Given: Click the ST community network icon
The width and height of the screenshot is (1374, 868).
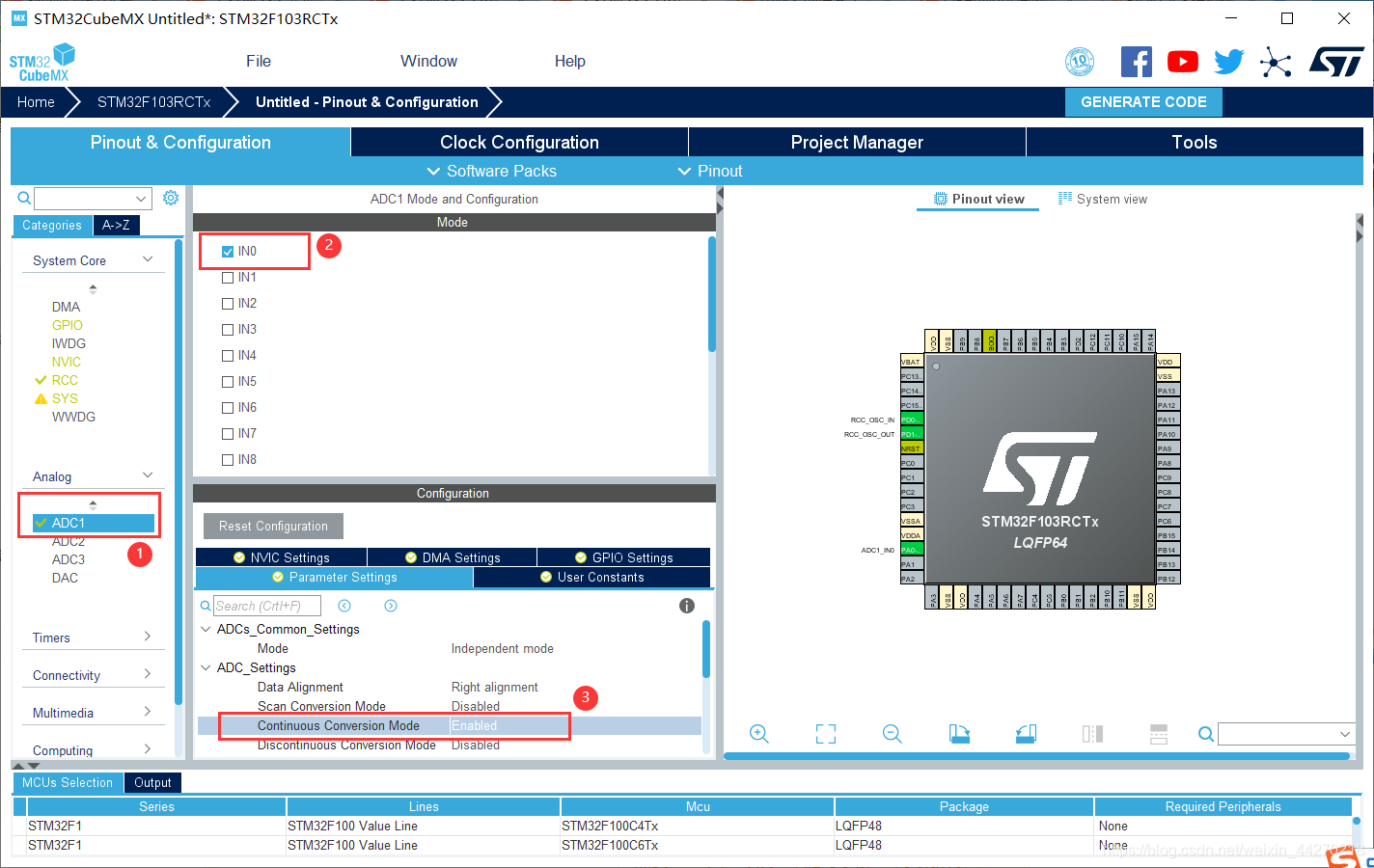Looking at the screenshot, I should (x=1276, y=63).
